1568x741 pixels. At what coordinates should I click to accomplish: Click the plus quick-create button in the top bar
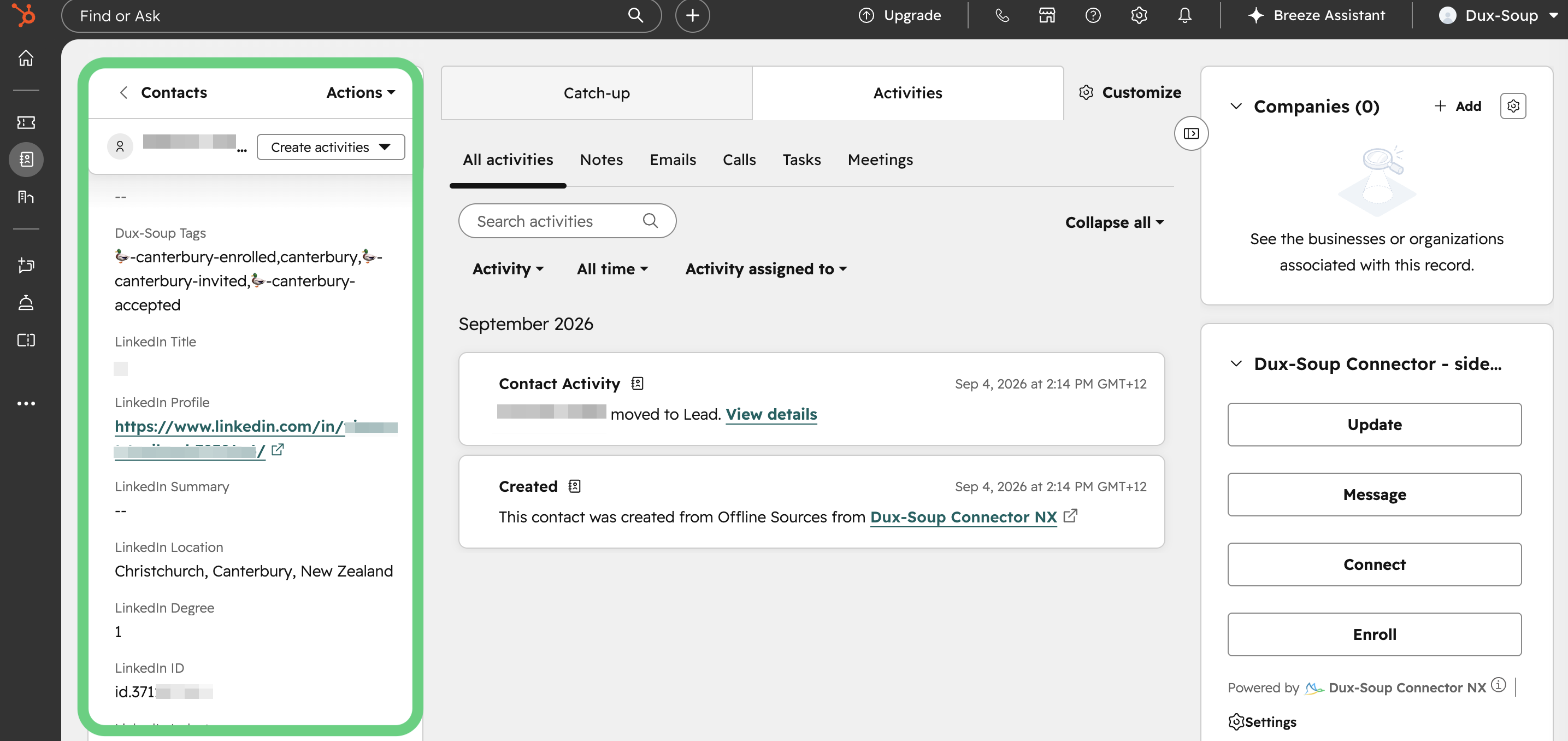692,15
